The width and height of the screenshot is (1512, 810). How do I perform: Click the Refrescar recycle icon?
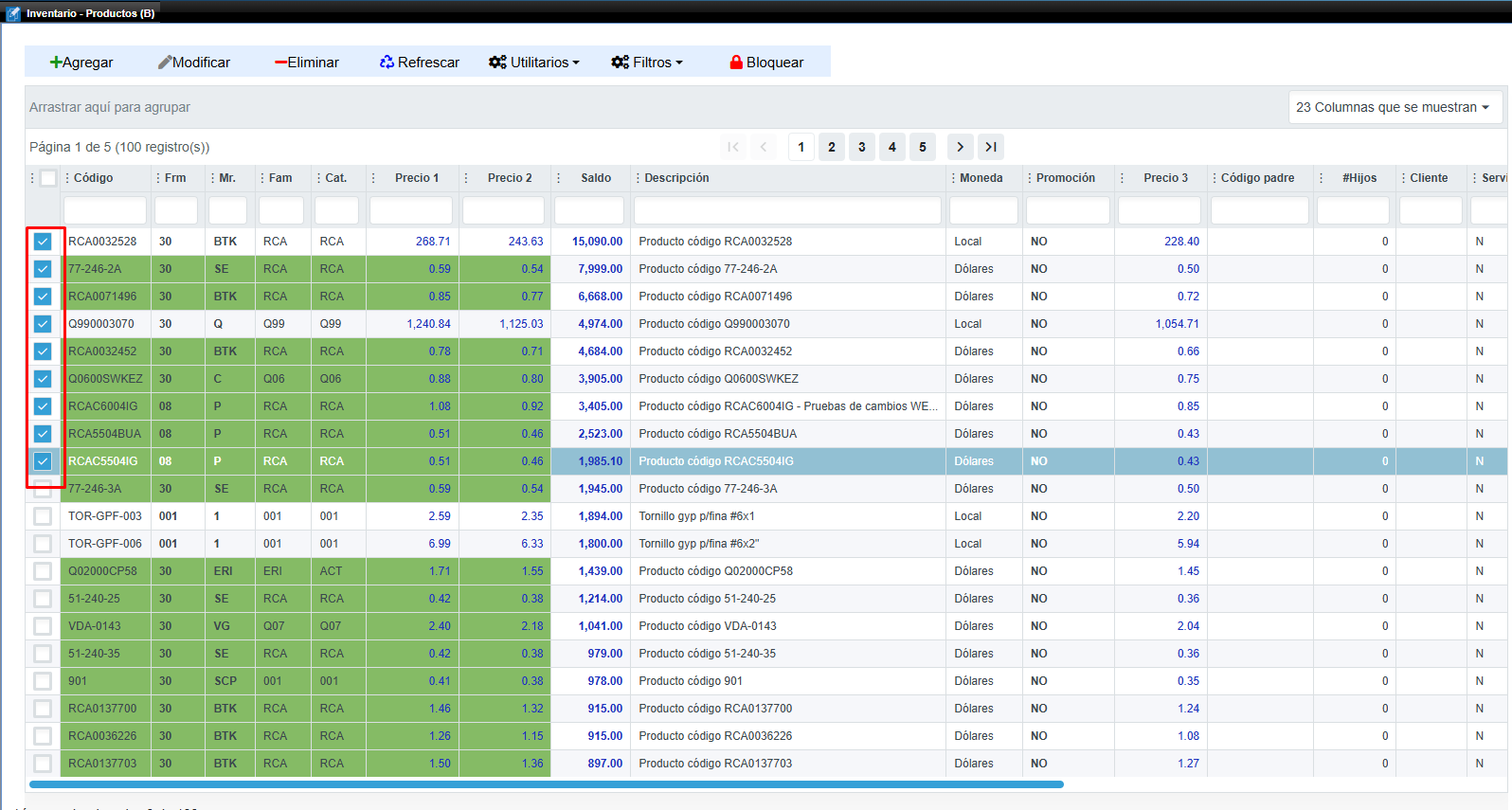pyautogui.click(x=387, y=63)
